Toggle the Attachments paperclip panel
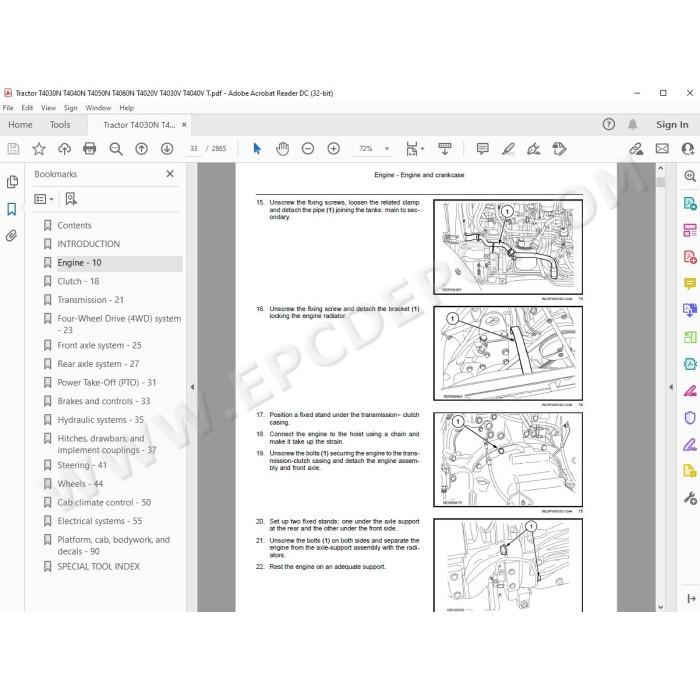Viewport: 700px width, 700px height. coord(12,235)
